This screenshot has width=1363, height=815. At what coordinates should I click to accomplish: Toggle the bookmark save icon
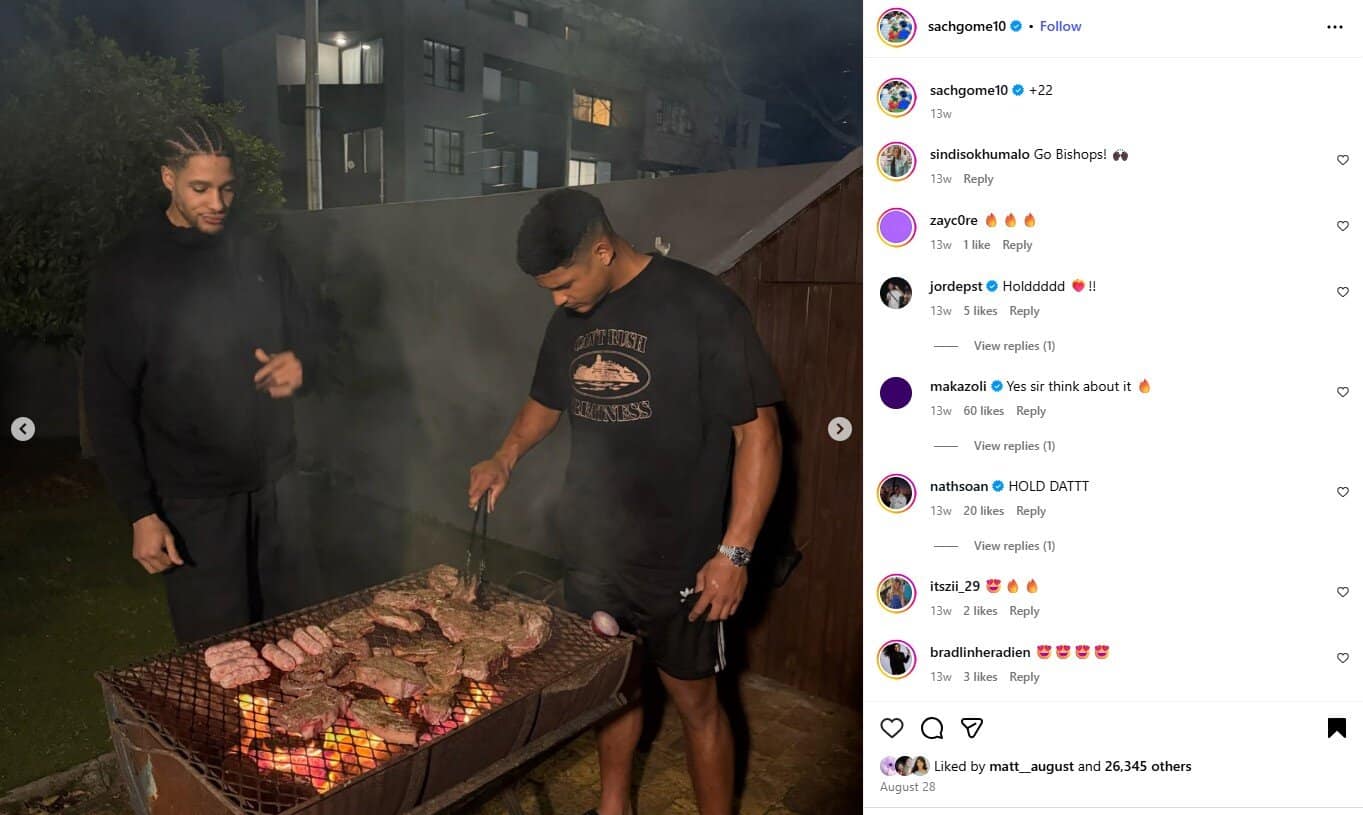pos(1336,728)
